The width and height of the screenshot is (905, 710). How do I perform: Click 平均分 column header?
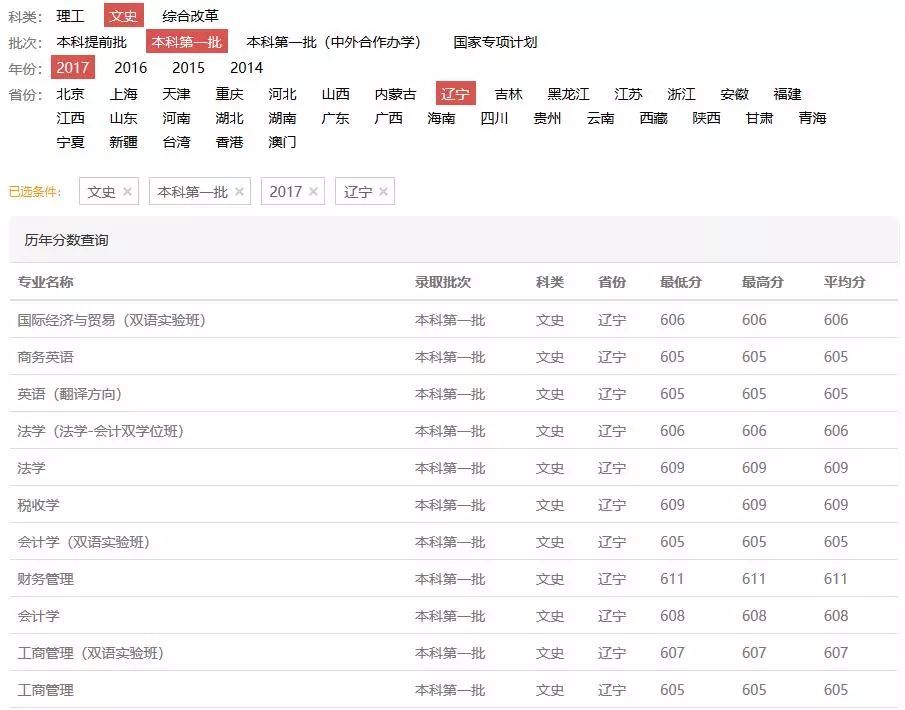pyautogui.click(x=844, y=283)
